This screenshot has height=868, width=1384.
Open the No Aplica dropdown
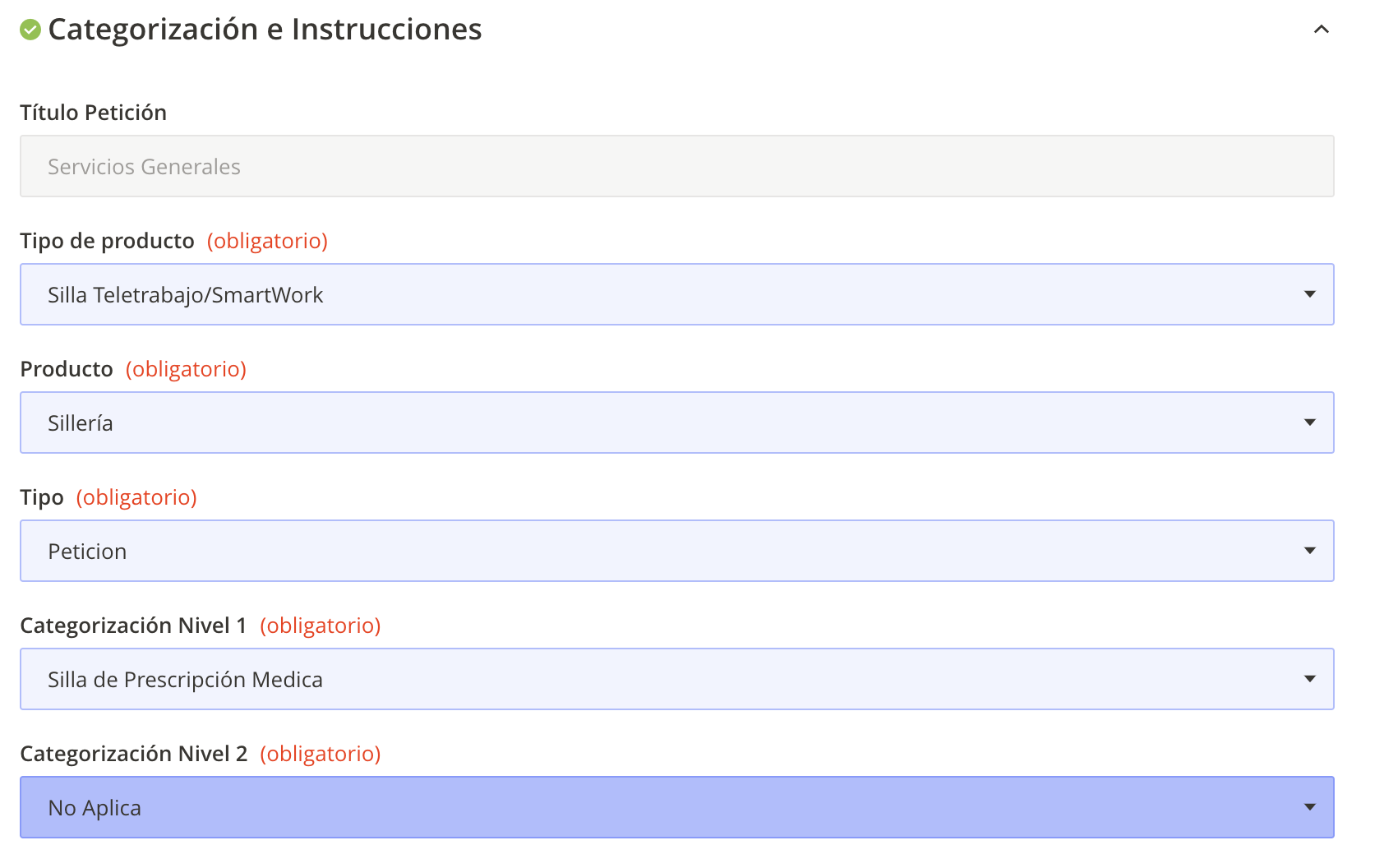pos(657,807)
